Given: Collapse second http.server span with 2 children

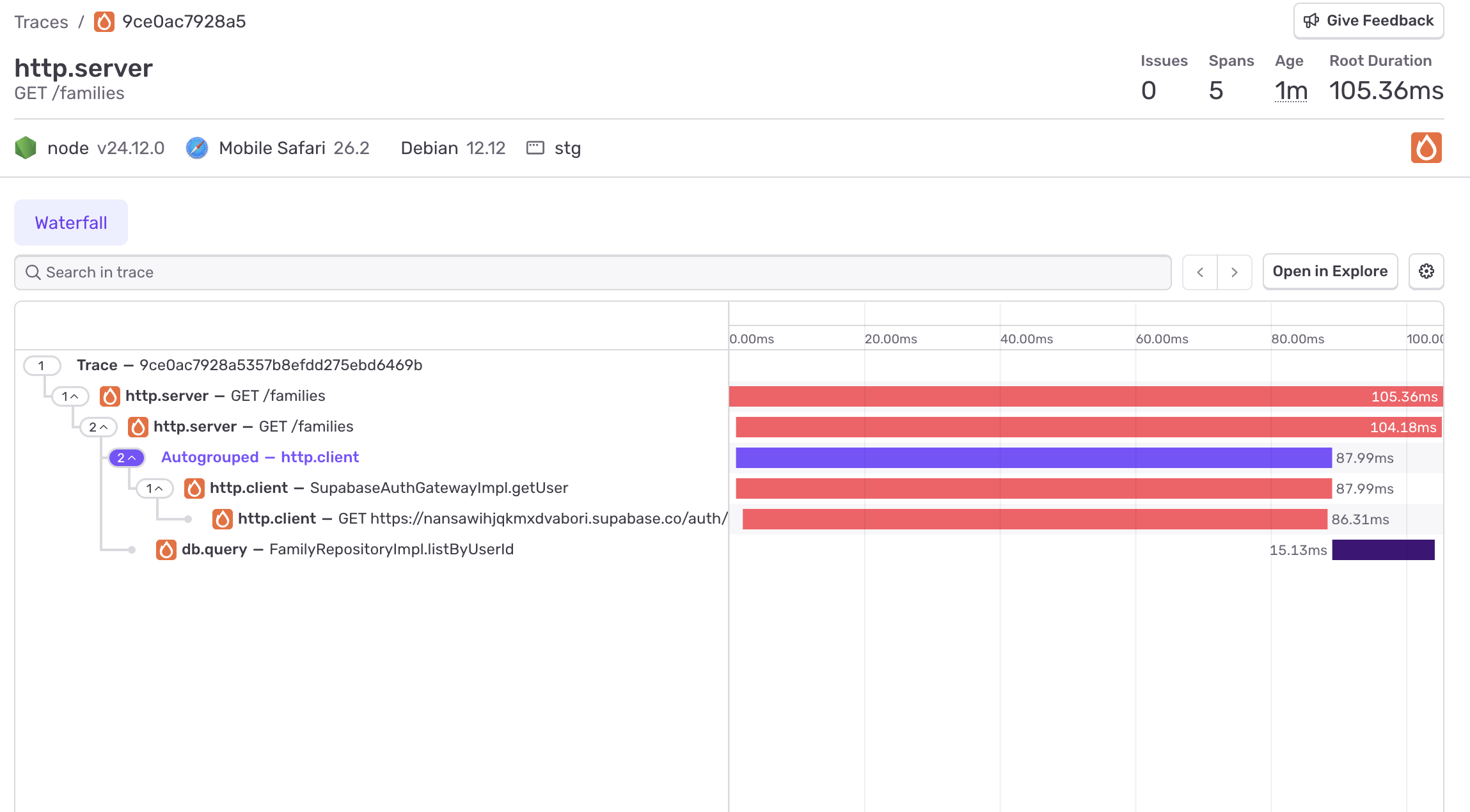Looking at the screenshot, I should pyautogui.click(x=99, y=427).
